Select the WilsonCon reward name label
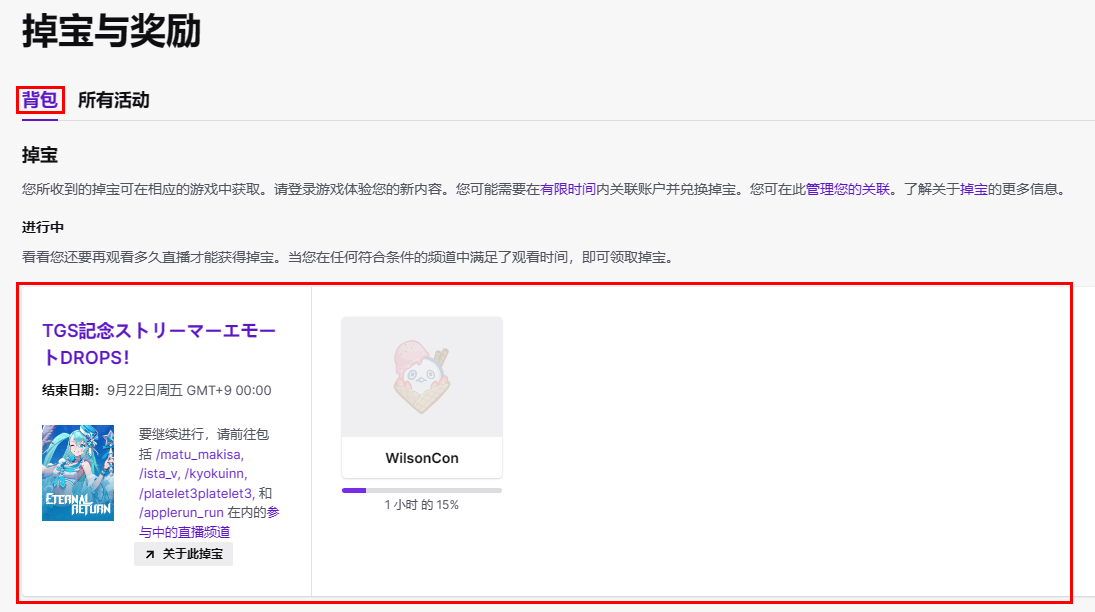 [x=421, y=458]
